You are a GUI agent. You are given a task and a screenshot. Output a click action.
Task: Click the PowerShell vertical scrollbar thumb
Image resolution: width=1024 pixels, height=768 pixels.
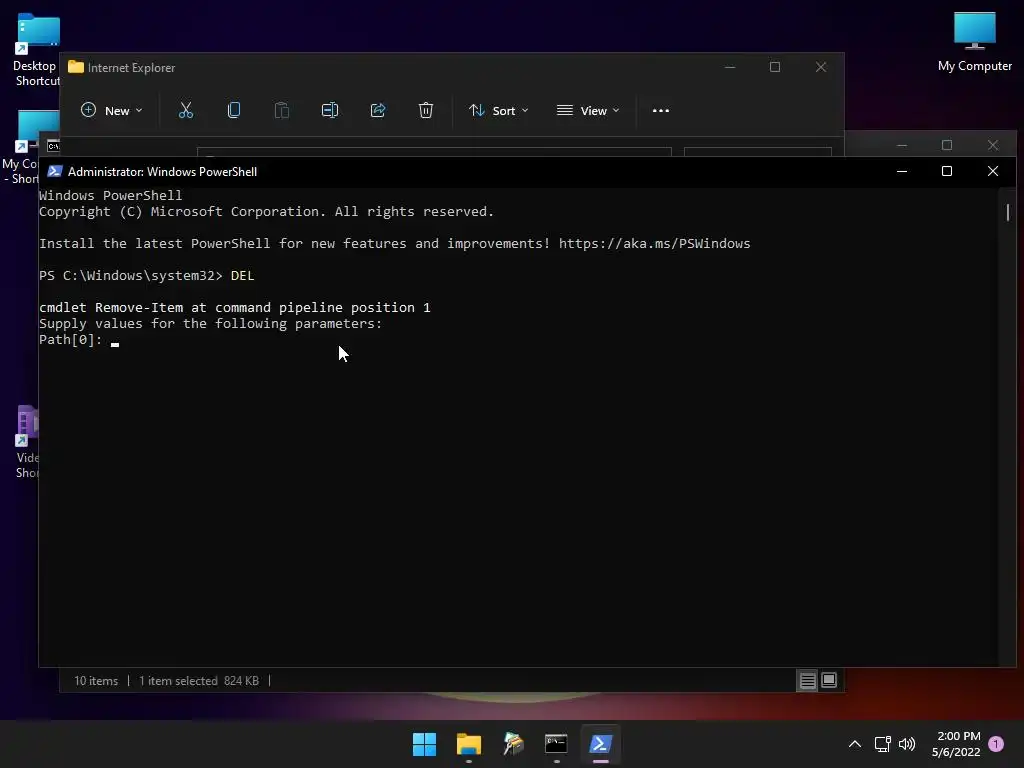coord(1008,212)
